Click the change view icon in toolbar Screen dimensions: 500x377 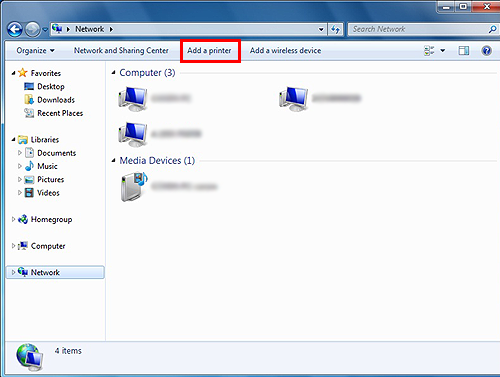pos(429,51)
